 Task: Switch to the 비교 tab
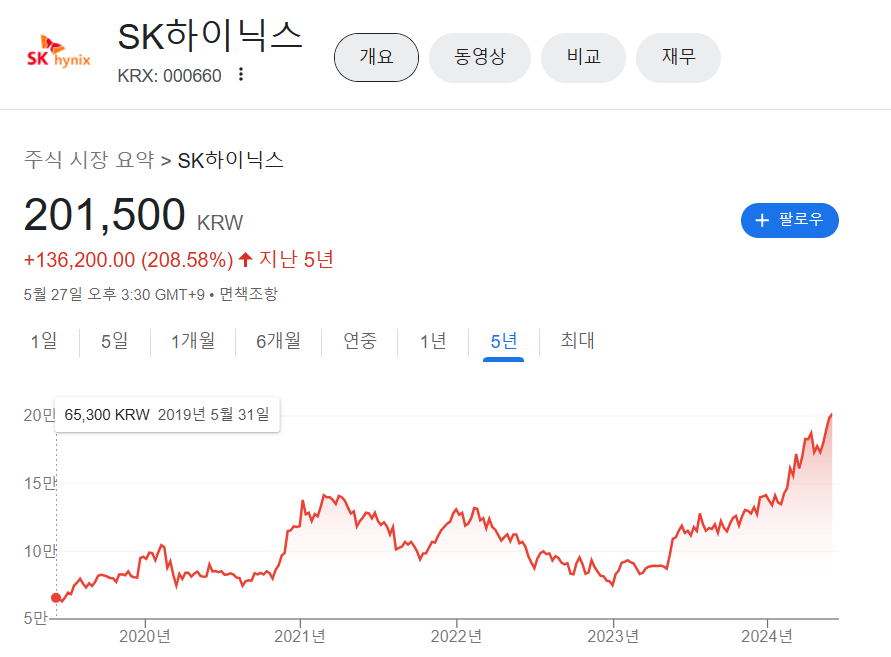pos(583,57)
